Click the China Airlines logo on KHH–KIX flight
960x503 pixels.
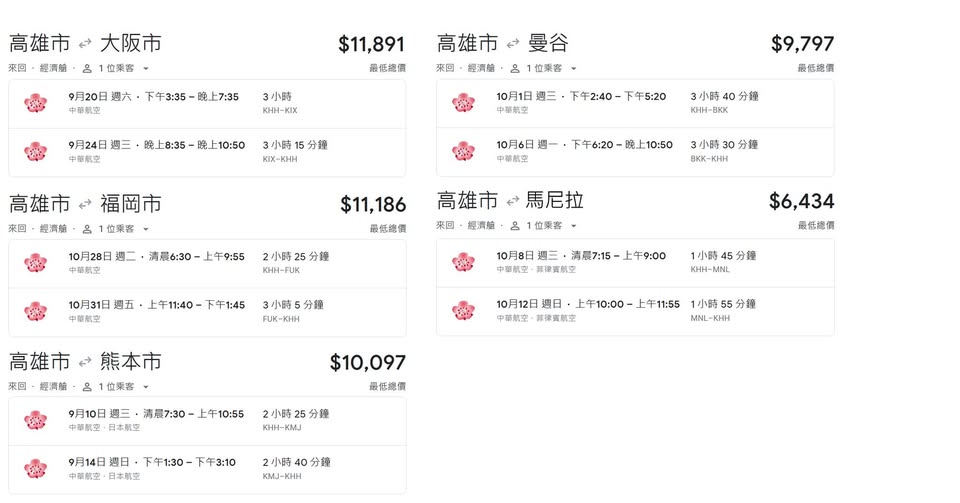tap(36, 102)
